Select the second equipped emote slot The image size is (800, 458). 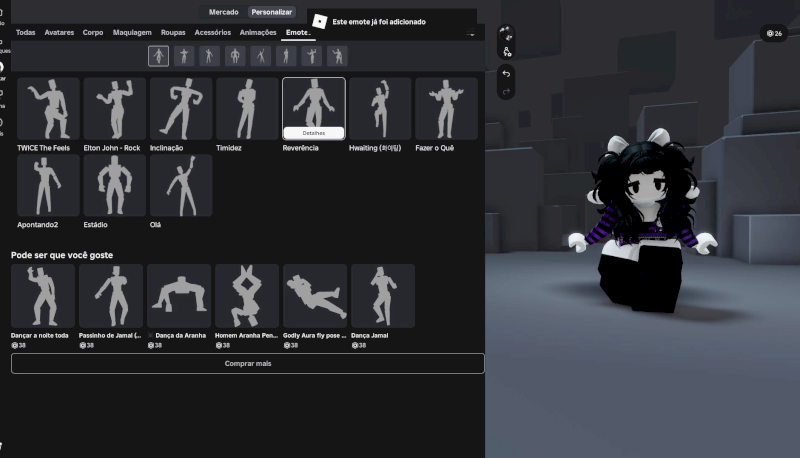pyautogui.click(x=184, y=56)
